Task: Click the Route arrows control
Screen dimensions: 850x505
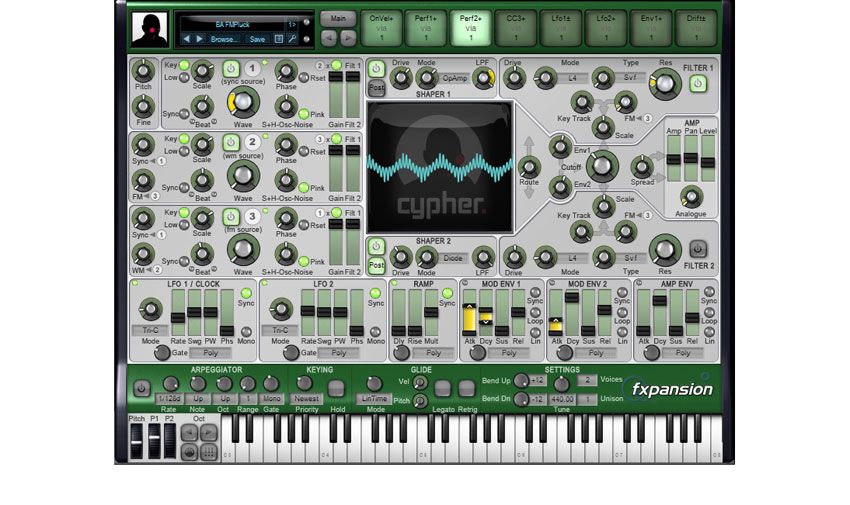Action: [x=529, y=167]
